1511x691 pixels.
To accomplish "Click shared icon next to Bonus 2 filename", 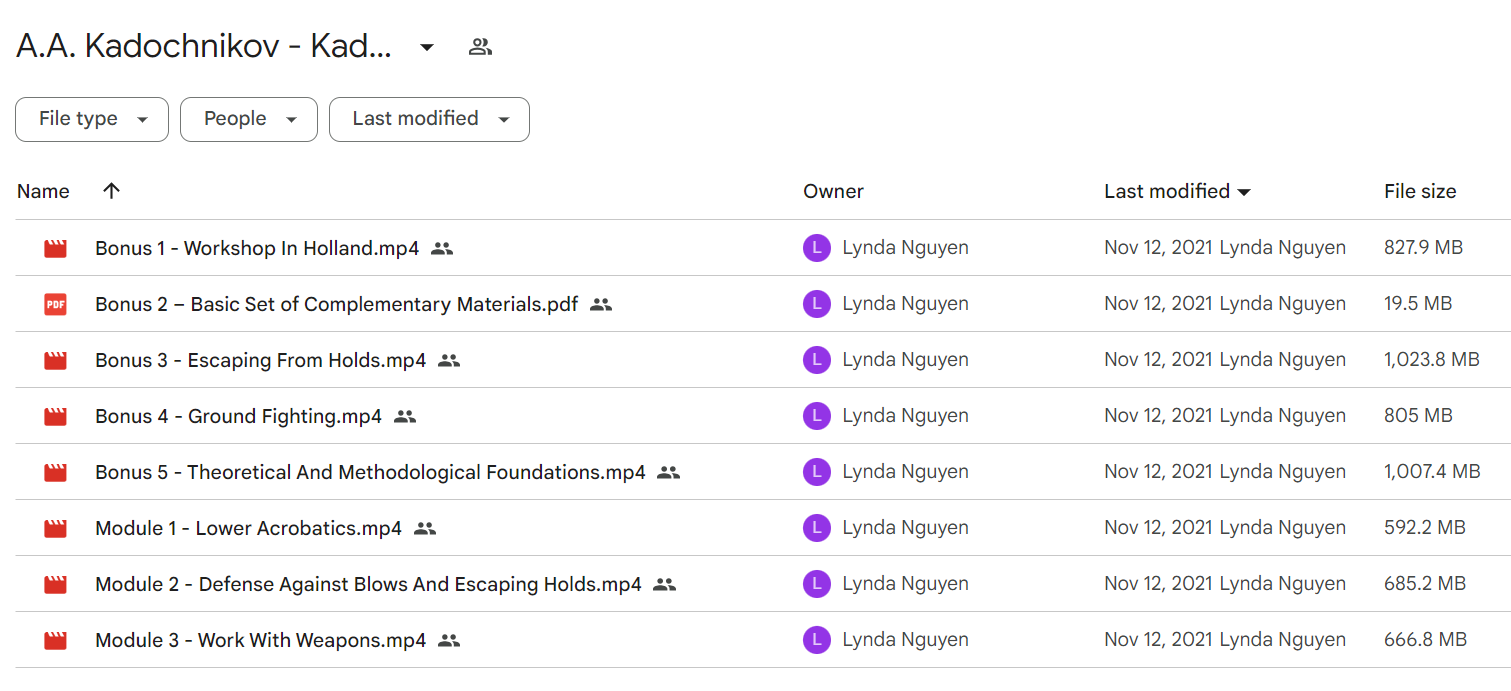I will coord(600,305).
